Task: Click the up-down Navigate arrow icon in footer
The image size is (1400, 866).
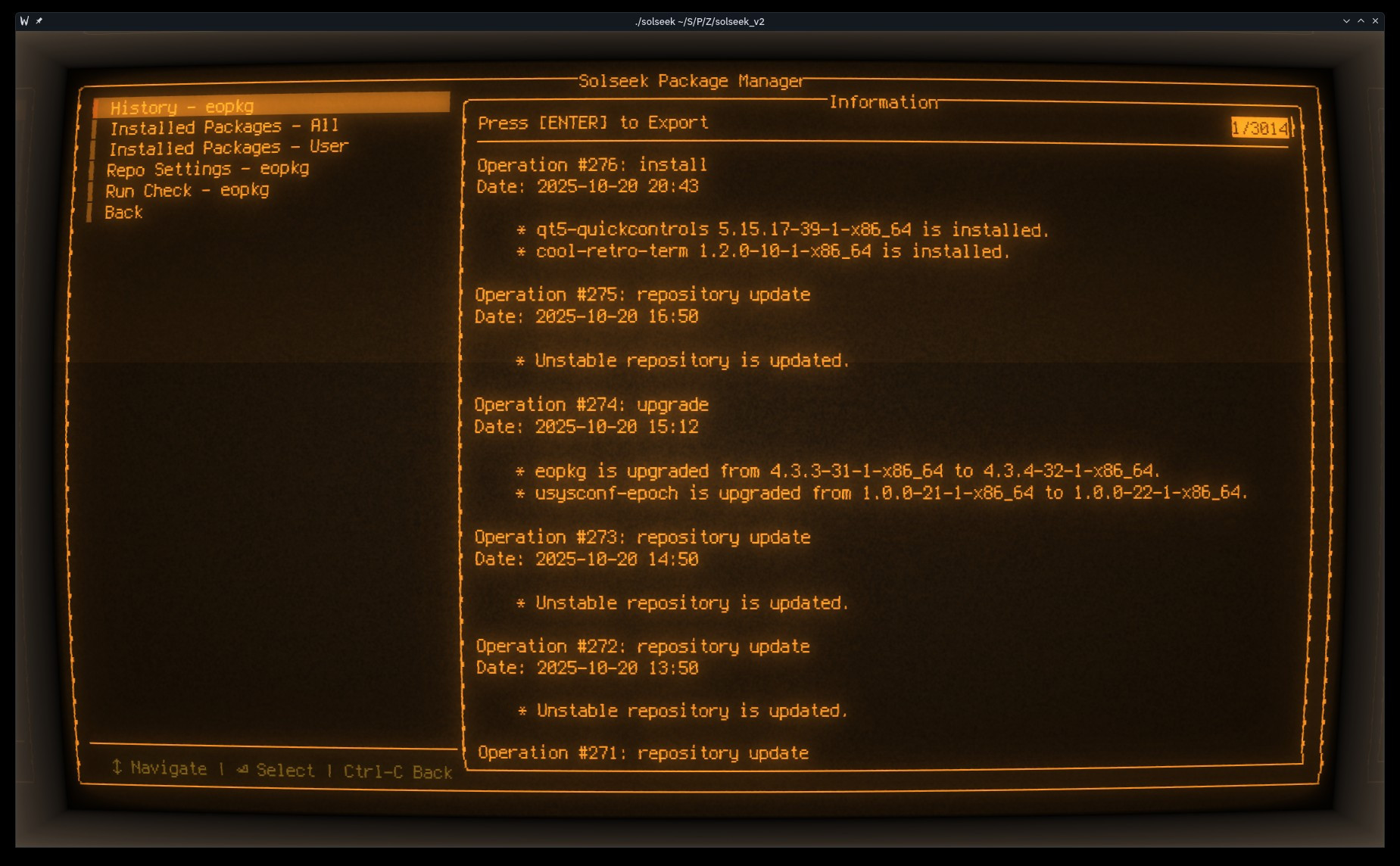Action: pos(117,767)
